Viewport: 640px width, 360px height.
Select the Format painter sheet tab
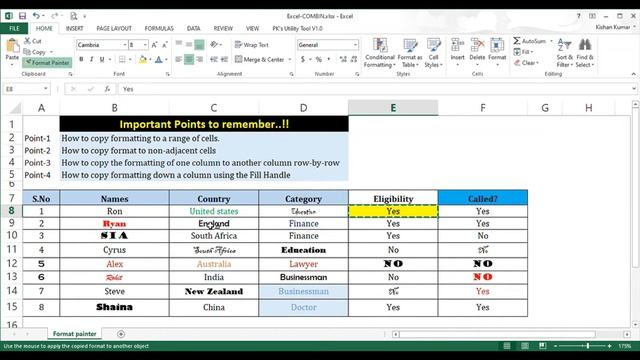[x=75, y=334]
